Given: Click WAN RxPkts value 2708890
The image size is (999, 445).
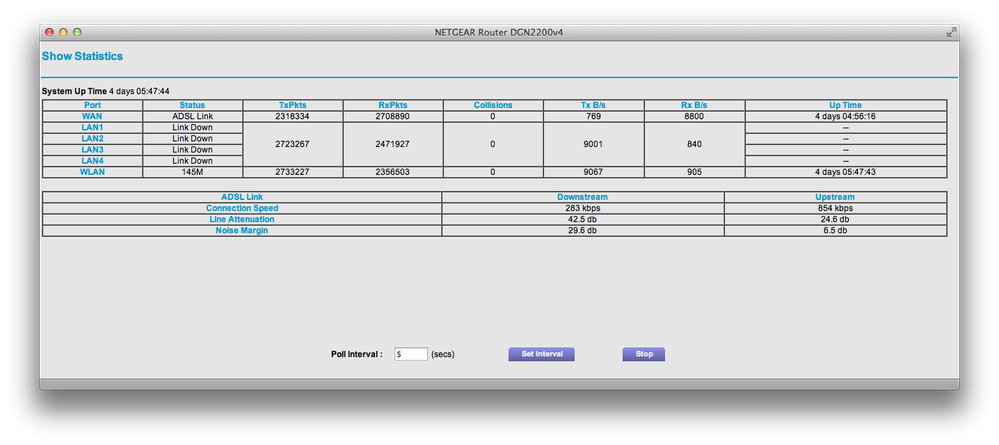Looking at the screenshot, I should coord(392,117).
